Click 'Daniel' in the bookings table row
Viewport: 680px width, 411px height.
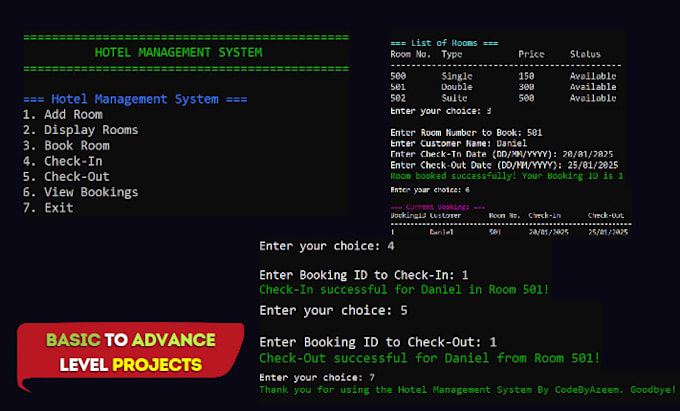(441, 232)
